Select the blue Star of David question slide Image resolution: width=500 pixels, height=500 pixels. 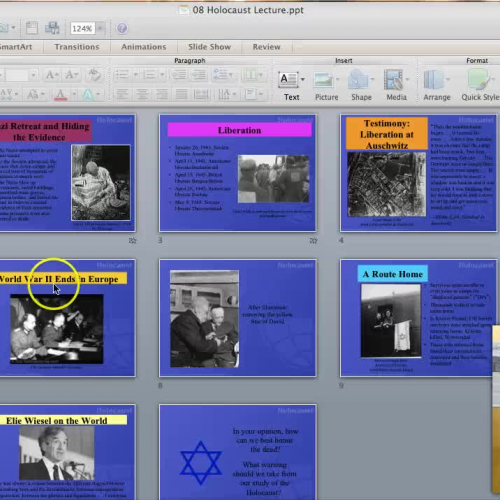(238, 452)
